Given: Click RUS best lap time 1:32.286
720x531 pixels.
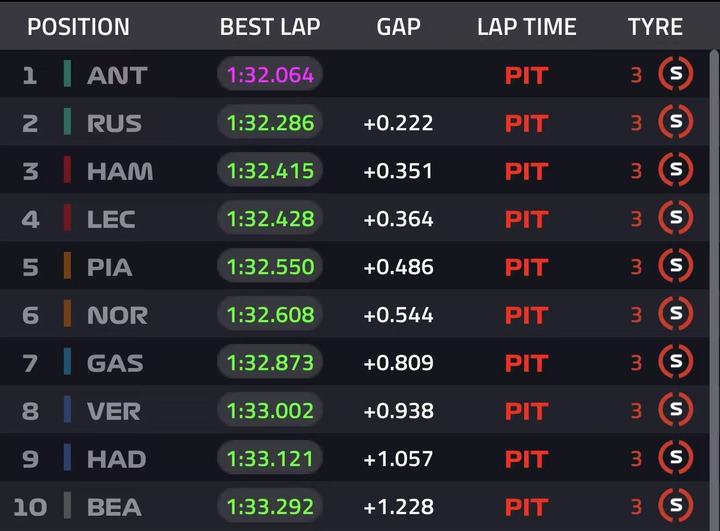Looking at the screenshot, I should [x=270, y=123].
